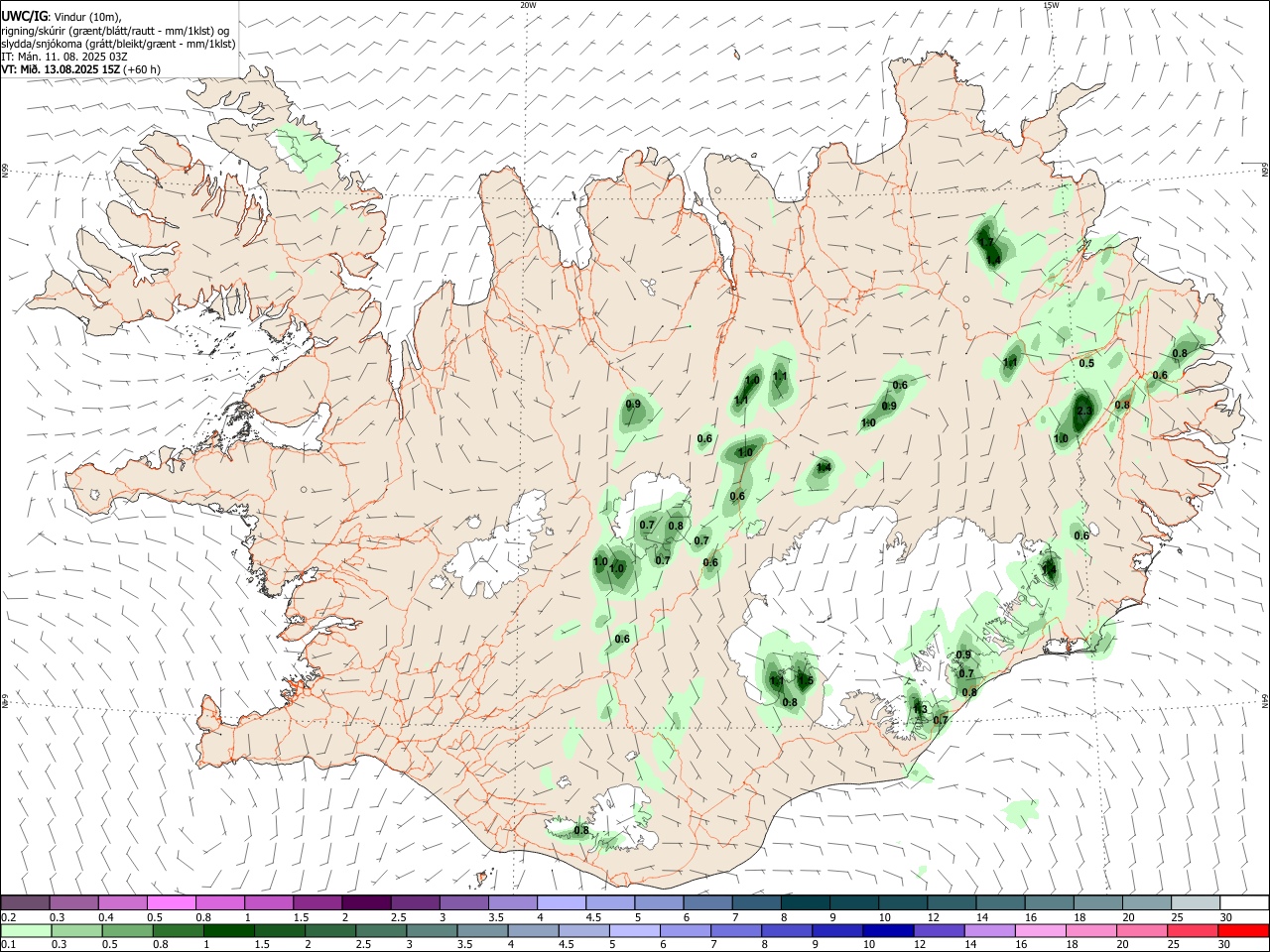The image size is (1270, 952).
Task: Select the dusty purple 0.2 swatch in upper legend
Action: click(25, 902)
